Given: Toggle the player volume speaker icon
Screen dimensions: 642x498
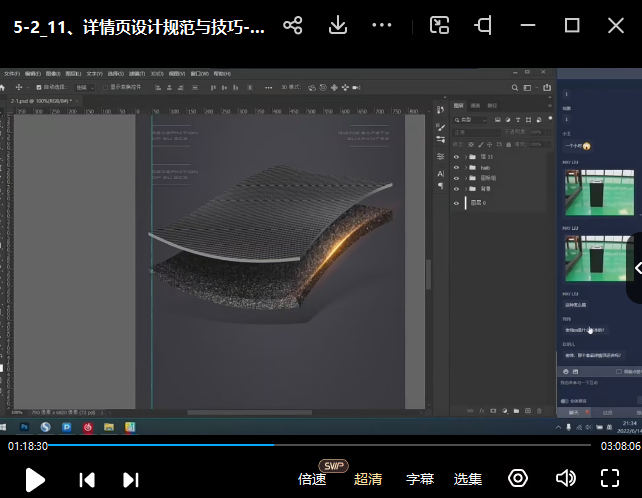Looking at the screenshot, I should pyautogui.click(x=566, y=478).
